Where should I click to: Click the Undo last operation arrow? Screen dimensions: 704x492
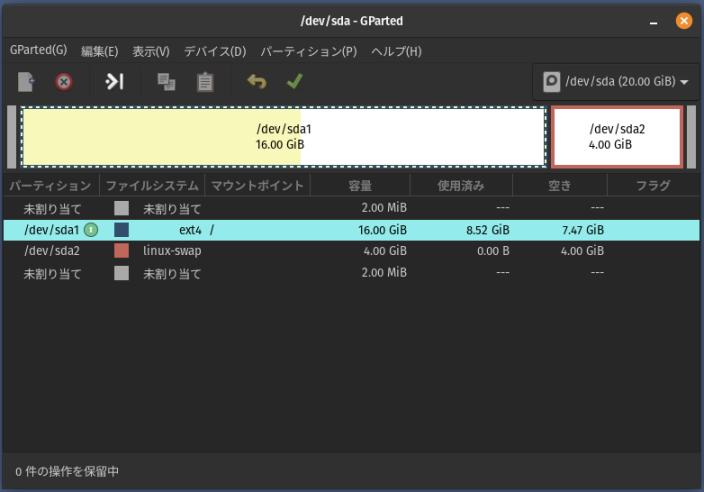tap(257, 82)
